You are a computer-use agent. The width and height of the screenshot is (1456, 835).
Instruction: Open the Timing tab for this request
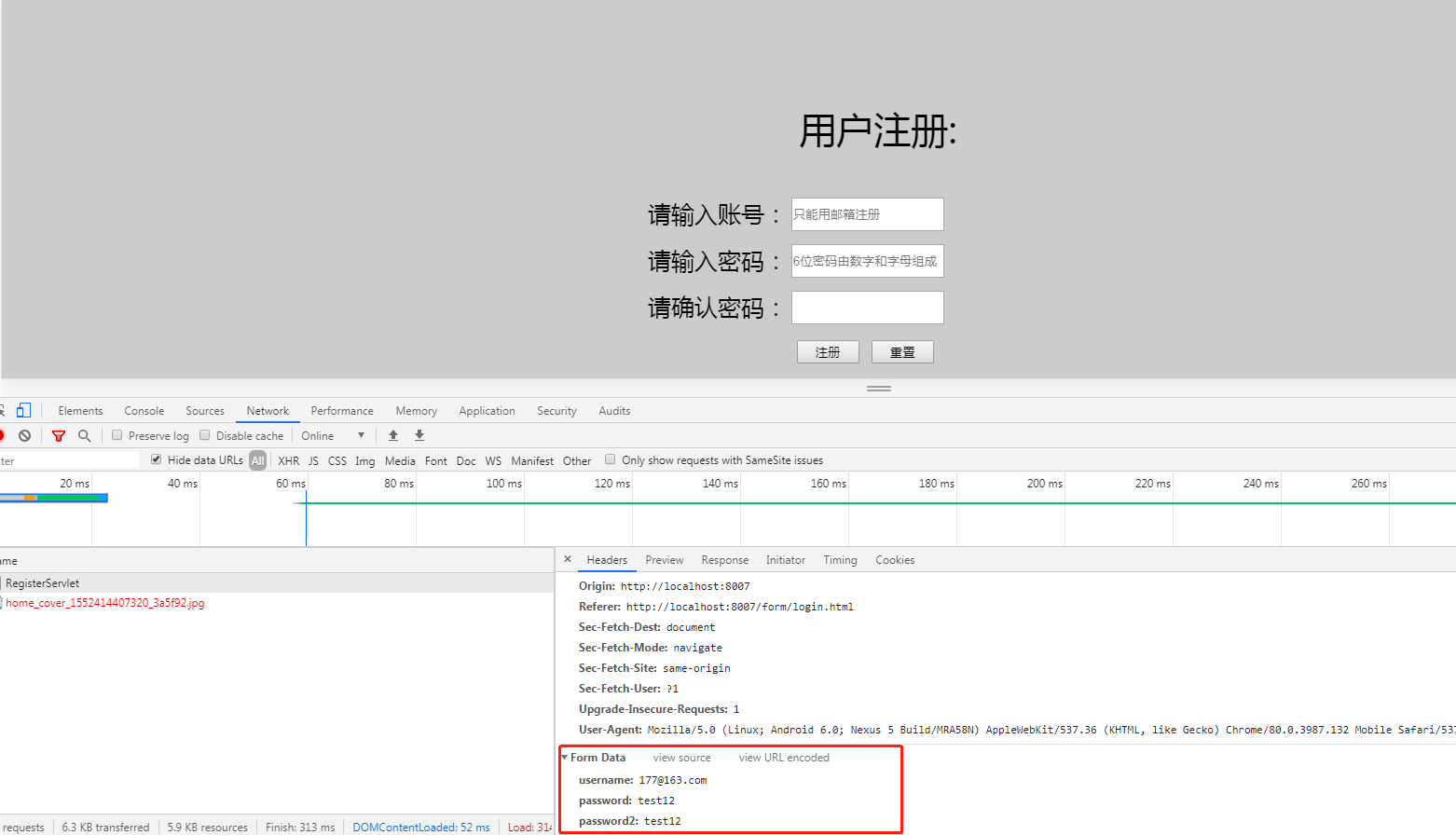[839, 559]
